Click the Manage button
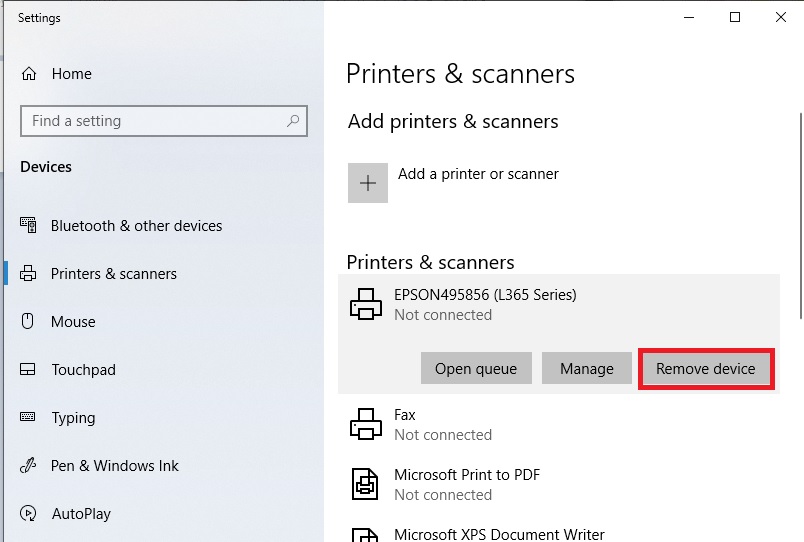 [587, 368]
